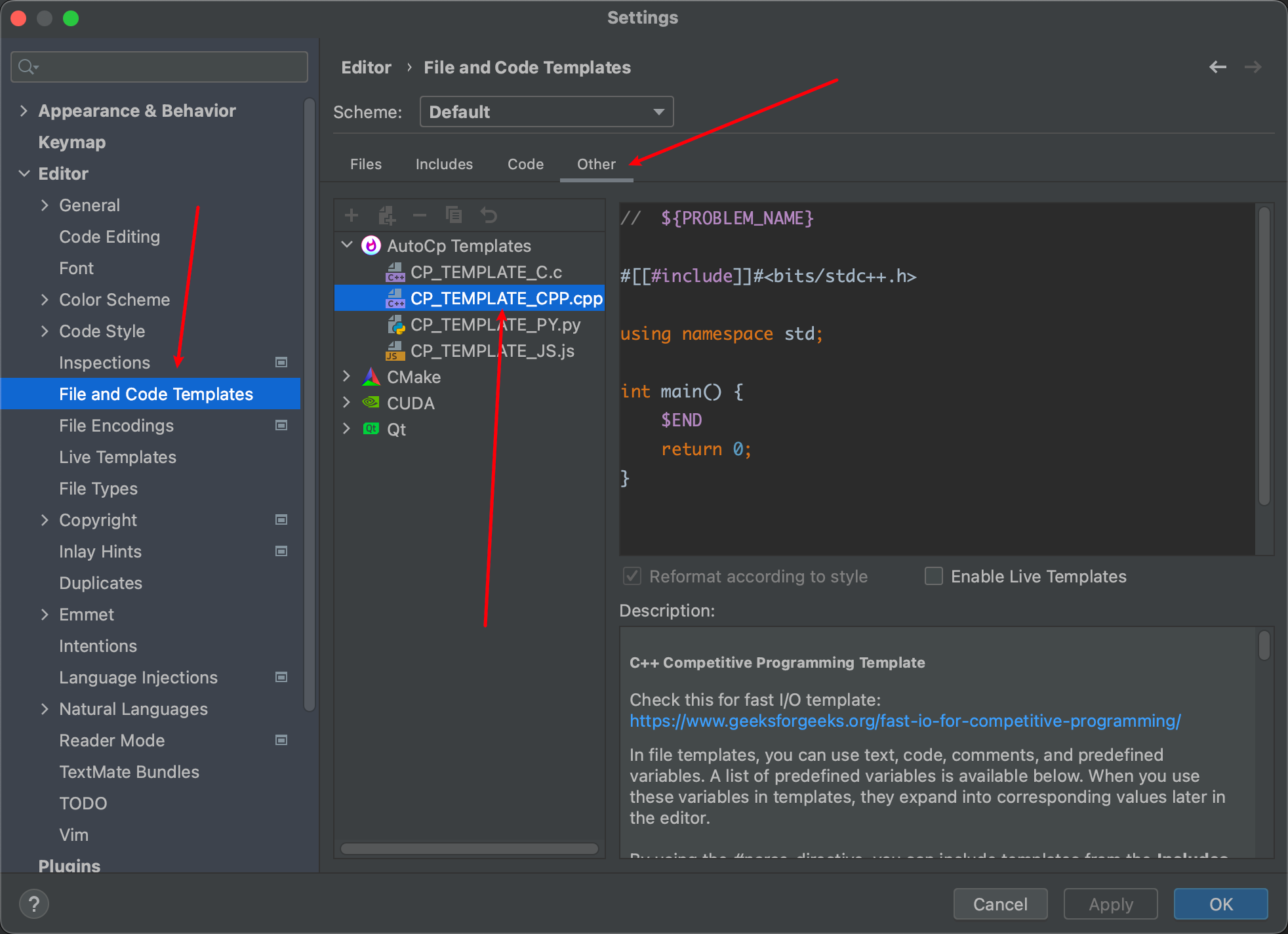The height and width of the screenshot is (934, 1288).
Task: Click the Copy Template icon
Action: [454, 215]
